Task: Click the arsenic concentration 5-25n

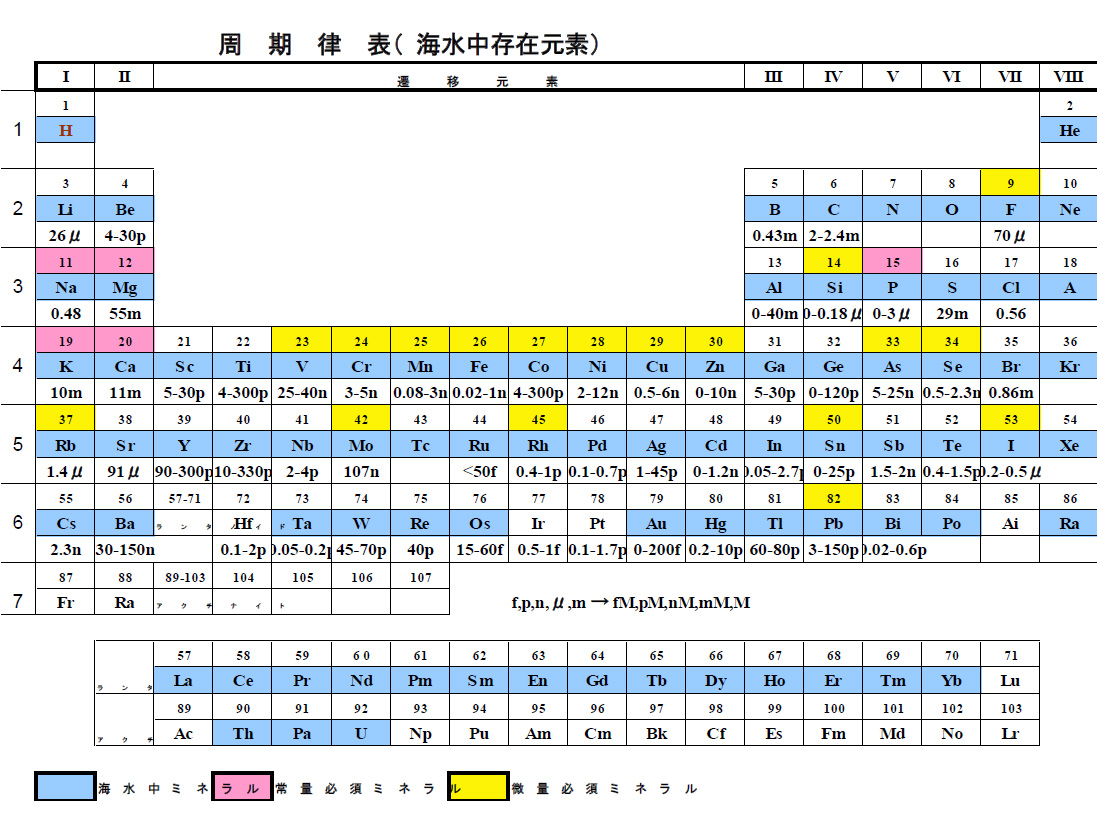Action: (892, 393)
